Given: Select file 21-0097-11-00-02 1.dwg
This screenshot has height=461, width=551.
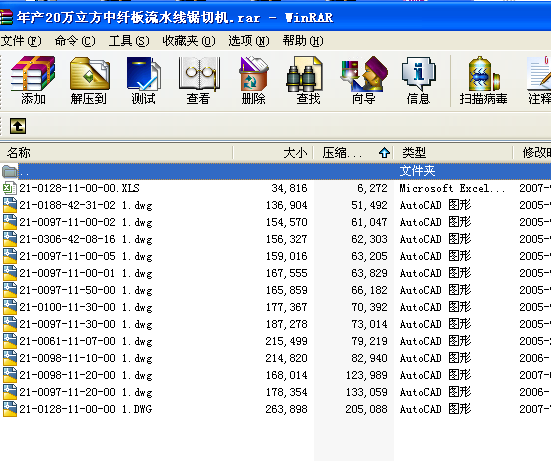Looking at the screenshot, I should pyautogui.click(x=276, y=222).
